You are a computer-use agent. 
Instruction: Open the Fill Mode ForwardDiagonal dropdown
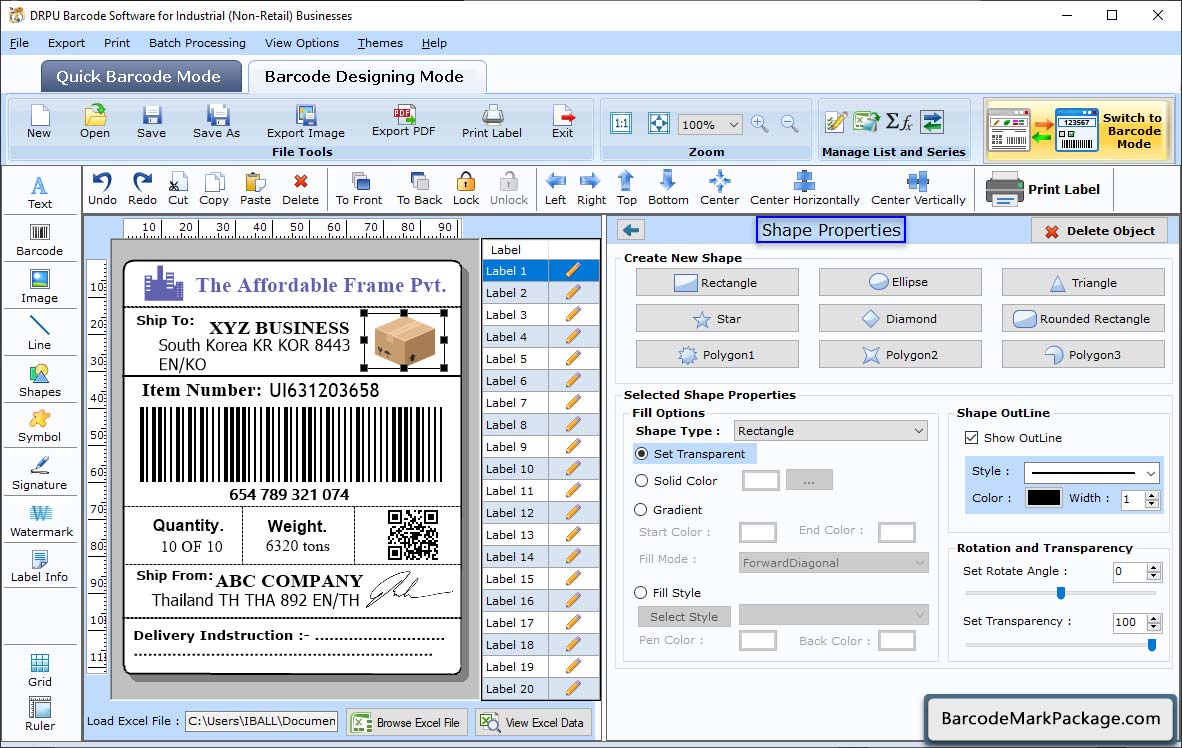tap(833, 563)
